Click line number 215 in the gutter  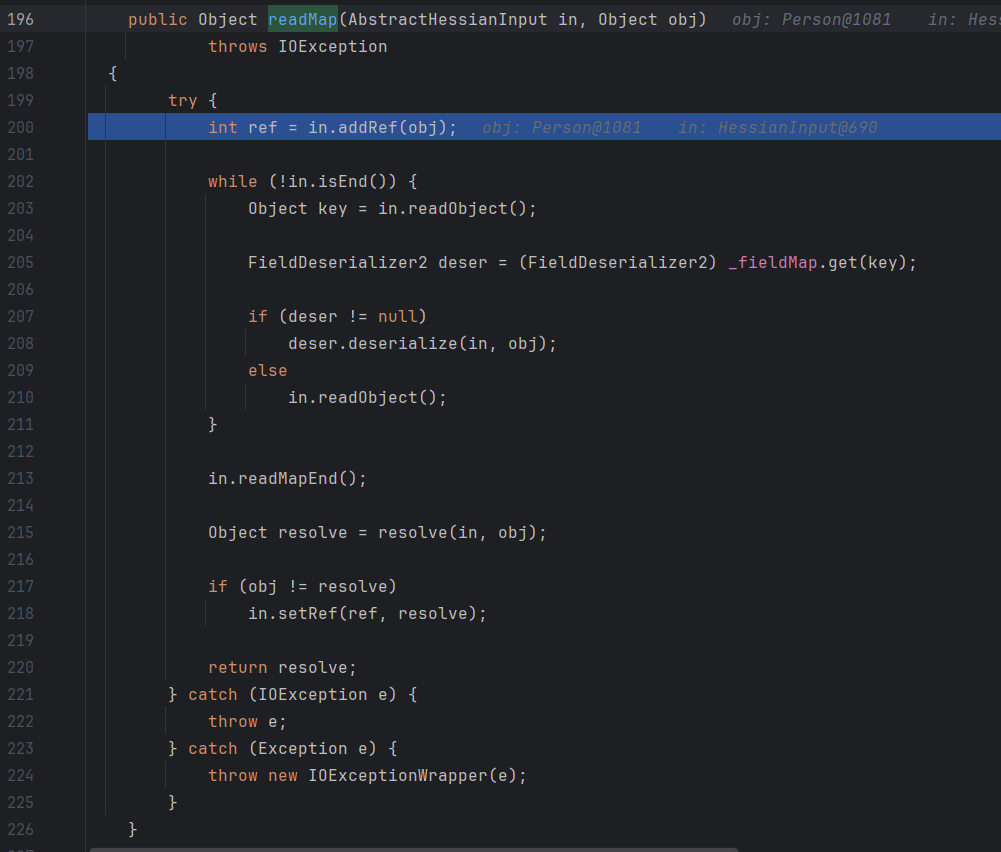20,532
